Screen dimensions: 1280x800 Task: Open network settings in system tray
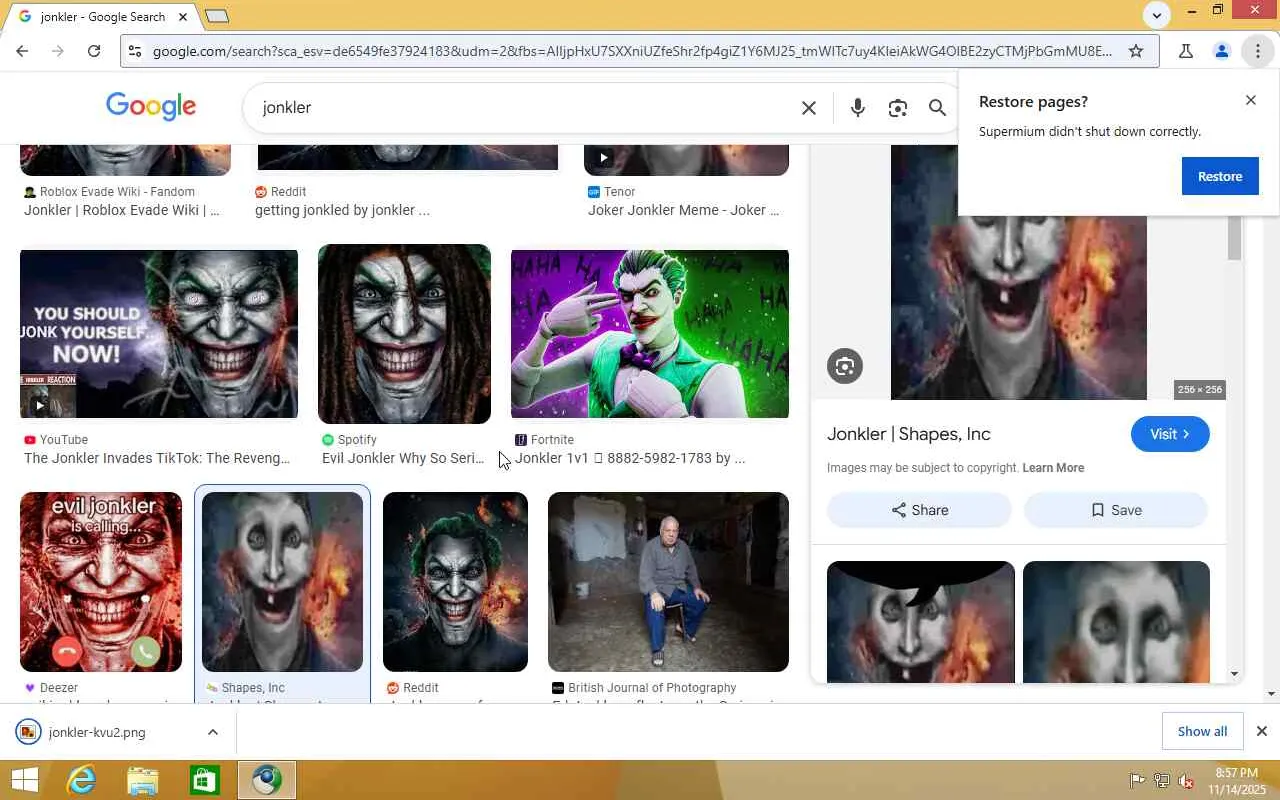[x=1161, y=780]
